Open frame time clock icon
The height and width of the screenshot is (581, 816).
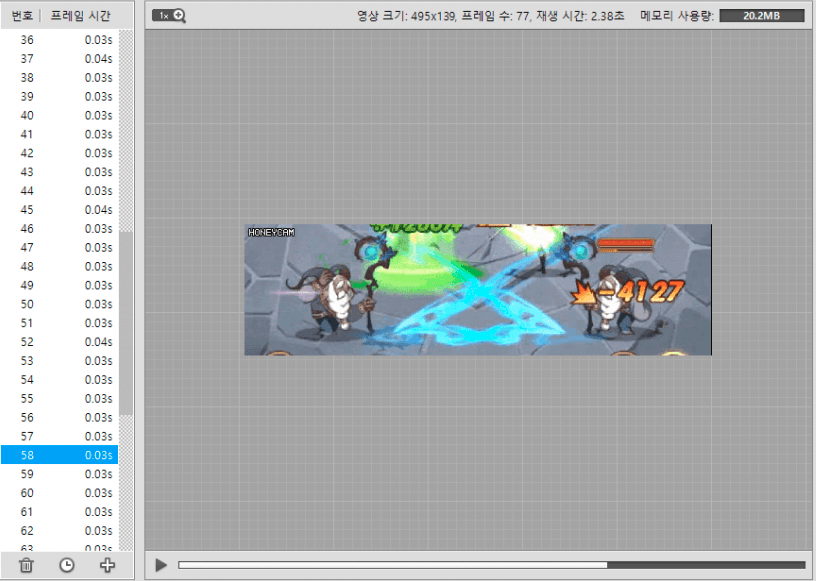67,565
